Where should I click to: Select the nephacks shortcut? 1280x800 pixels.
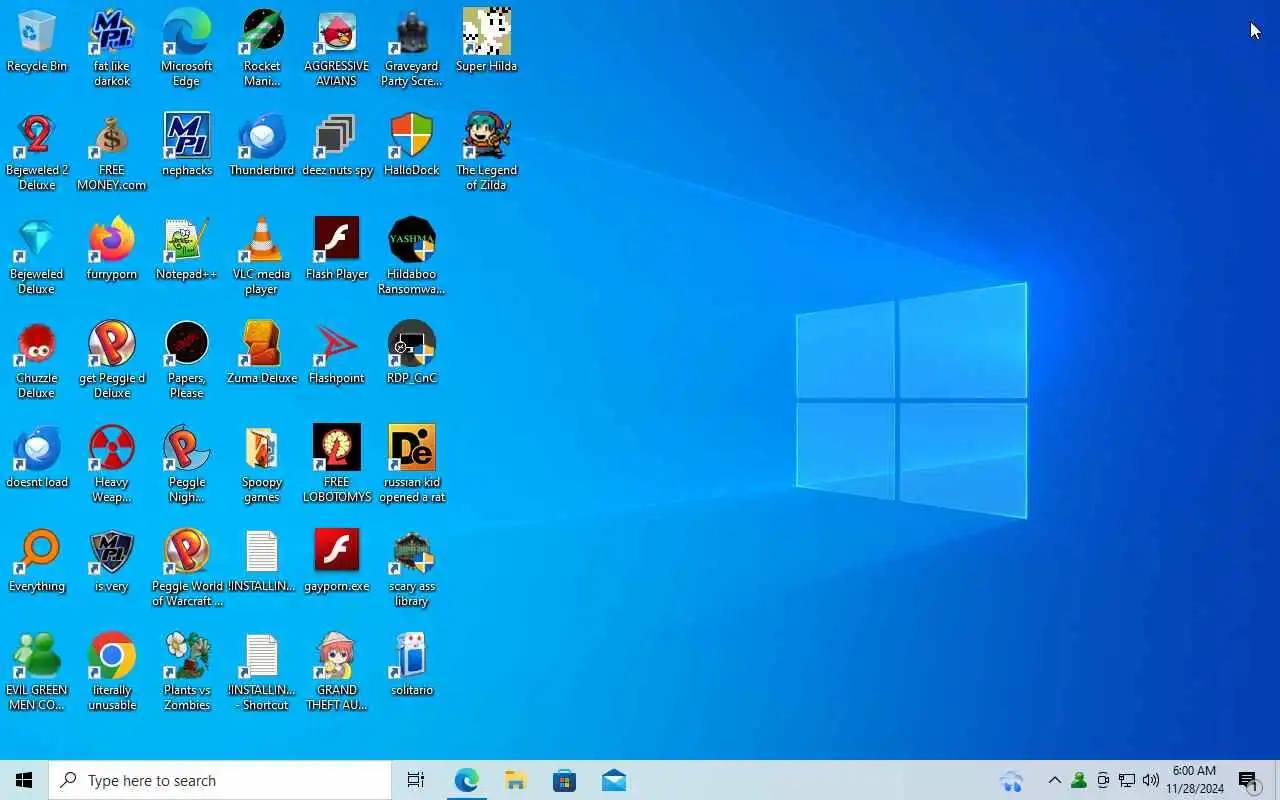(187, 146)
